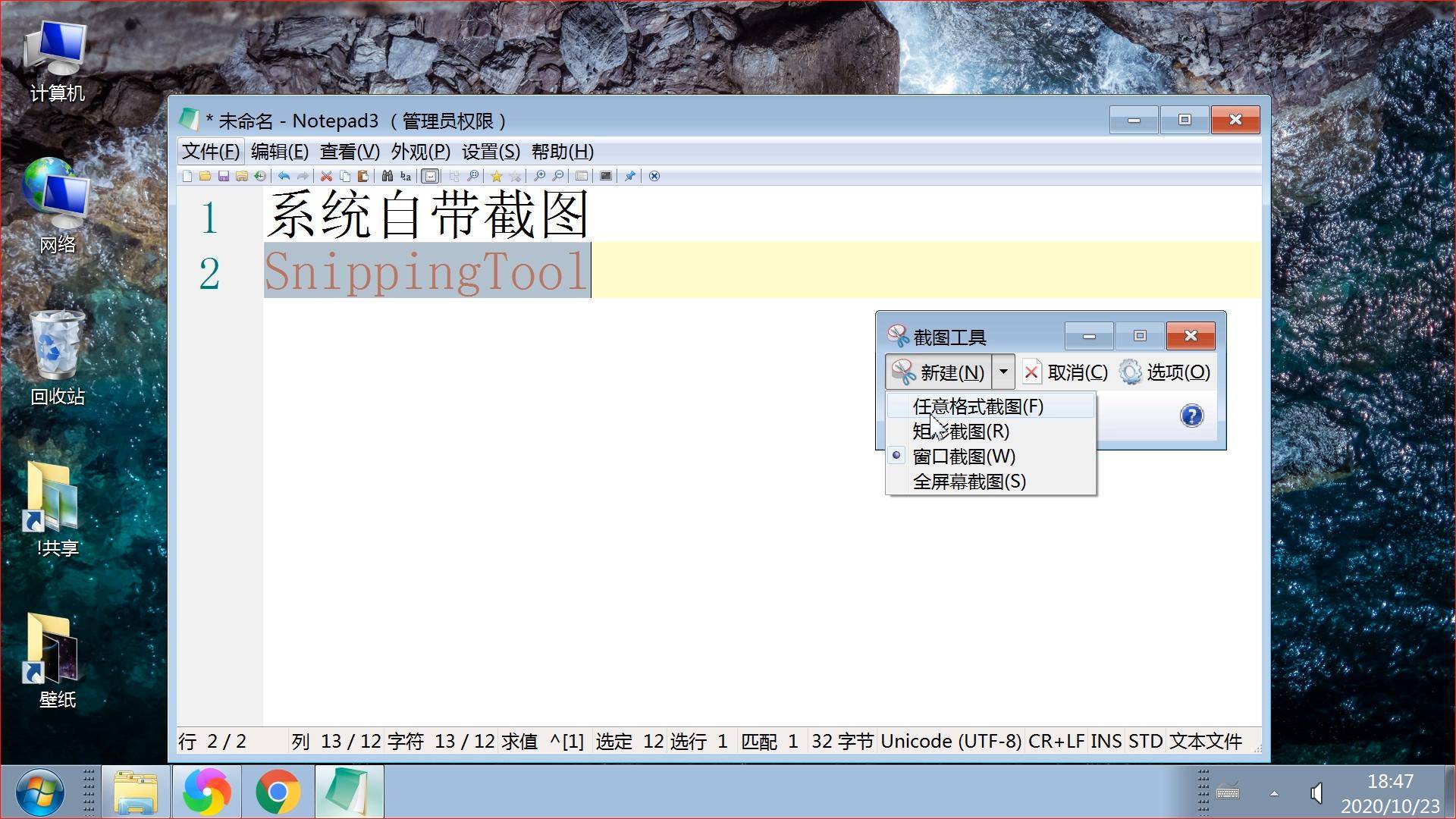Click the purple Save file toolbar icon
Image resolution: width=1456 pixels, height=819 pixels.
tap(224, 176)
